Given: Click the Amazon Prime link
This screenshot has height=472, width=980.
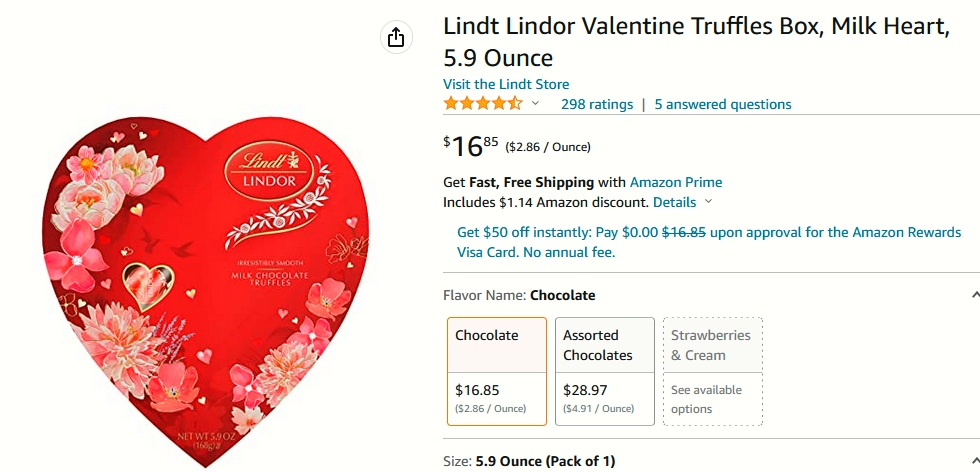Looking at the screenshot, I should (x=676, y=183).
